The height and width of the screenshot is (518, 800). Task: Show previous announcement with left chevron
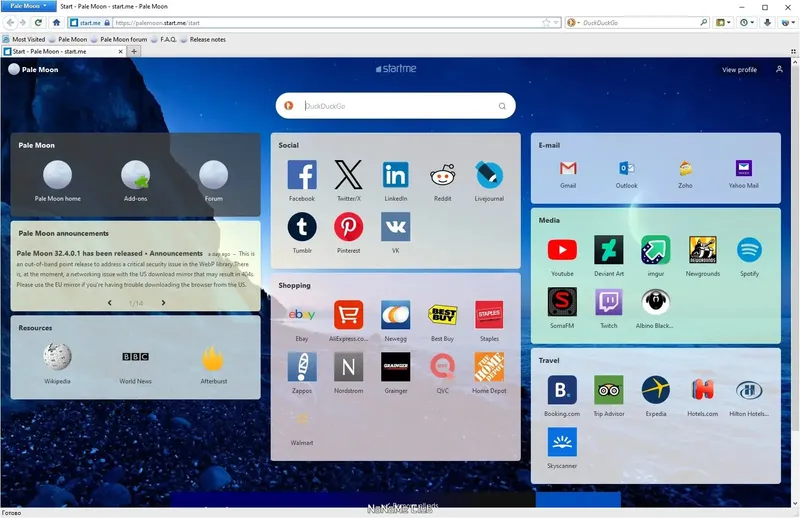pyautogui.click(x=109, y=303)
